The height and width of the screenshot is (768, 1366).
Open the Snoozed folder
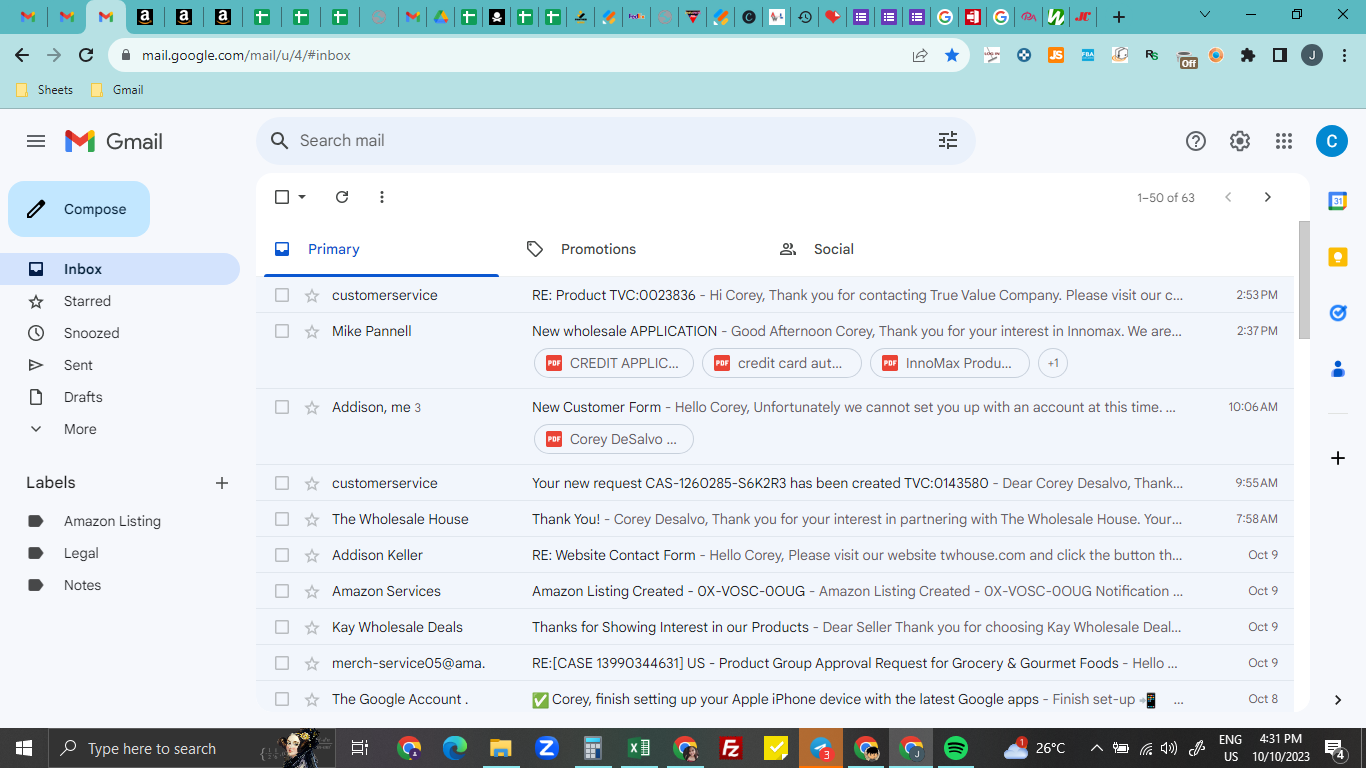point(120,333)
